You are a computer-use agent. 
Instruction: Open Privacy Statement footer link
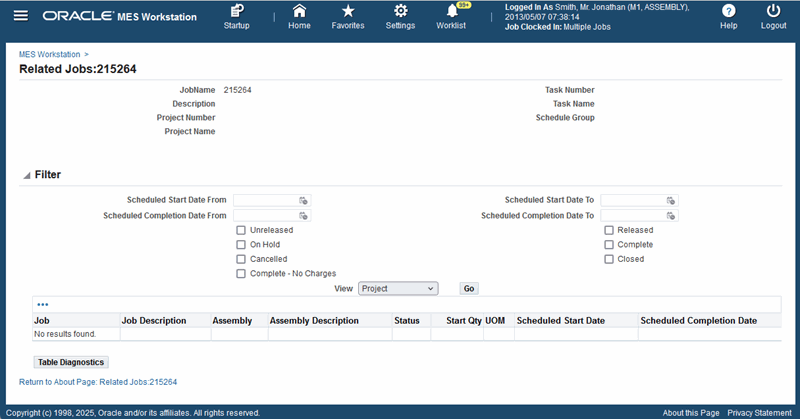[x=760, y=413]
